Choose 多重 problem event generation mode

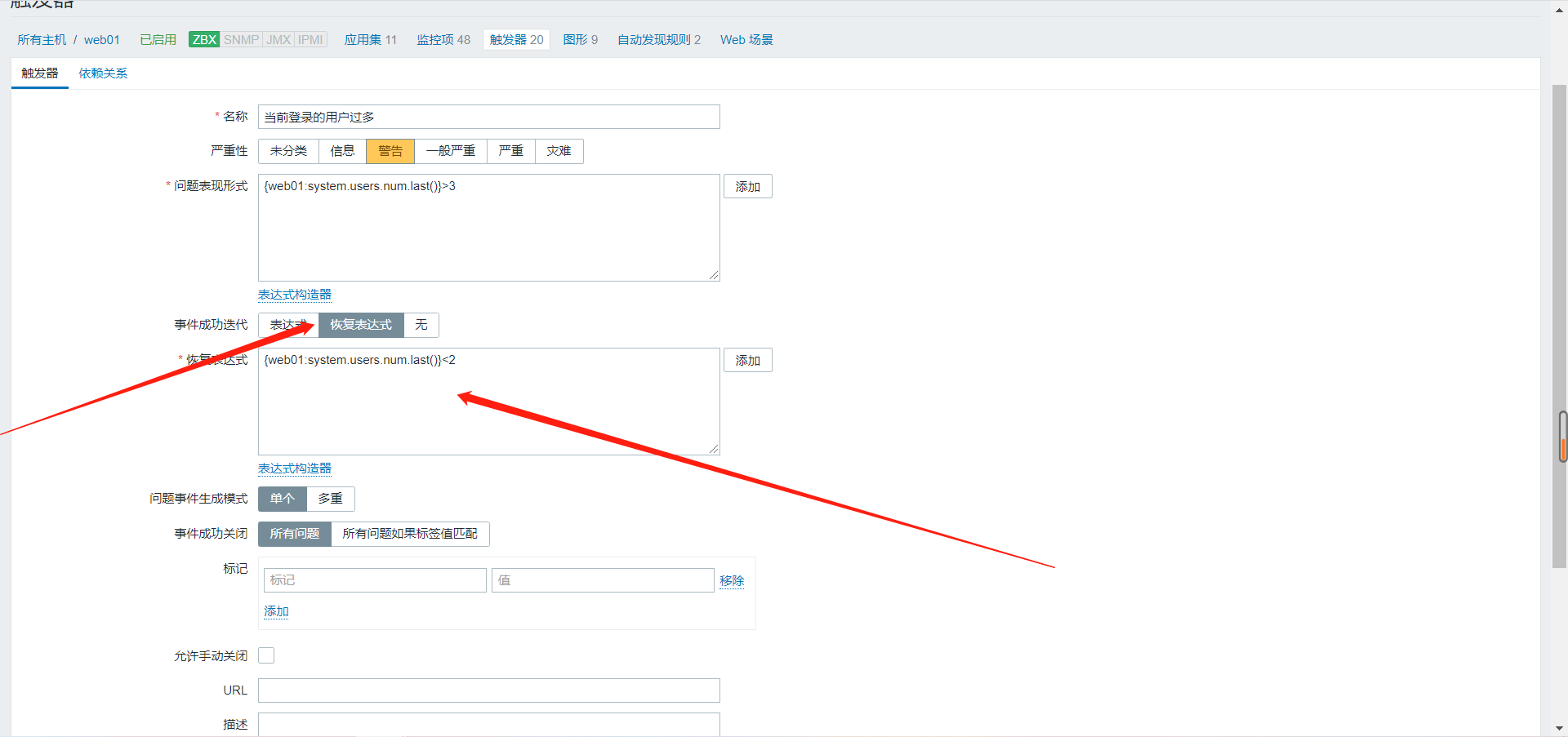[x=330, y=499]
